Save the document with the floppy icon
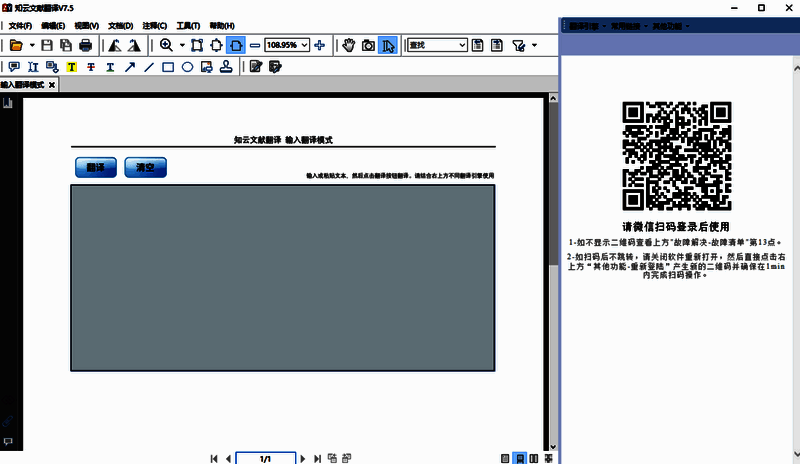 point(47,45)
